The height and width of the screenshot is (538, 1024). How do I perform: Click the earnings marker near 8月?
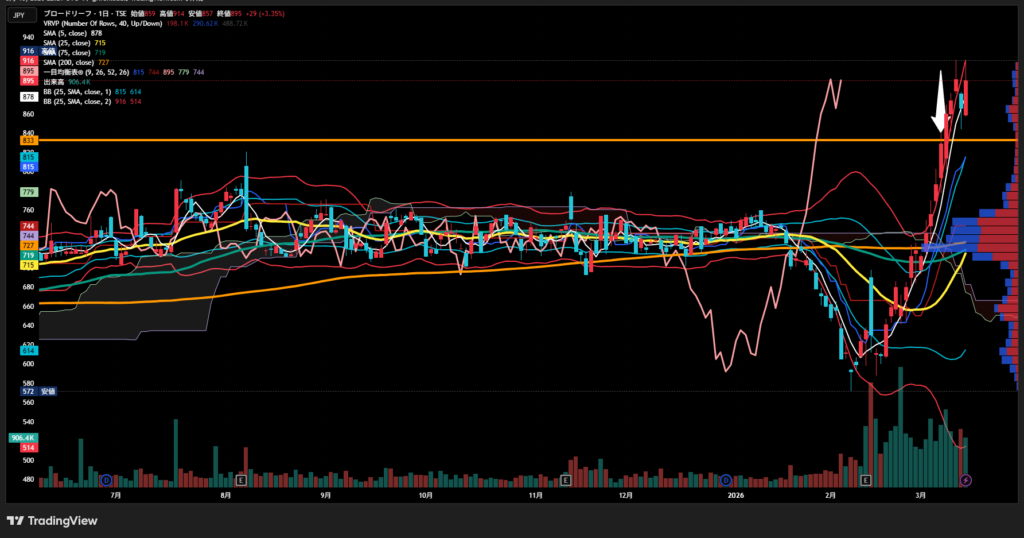238,481
